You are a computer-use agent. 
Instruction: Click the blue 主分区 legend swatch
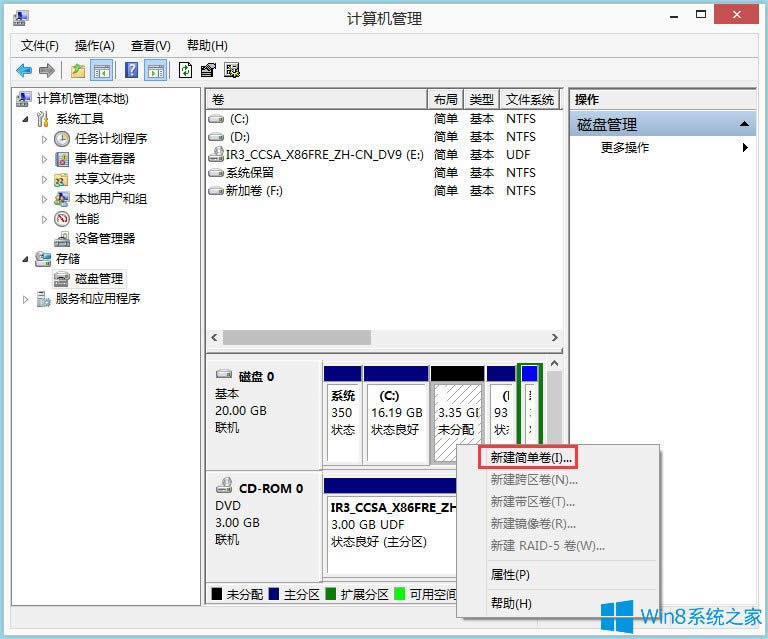click(x=273, y=594)
